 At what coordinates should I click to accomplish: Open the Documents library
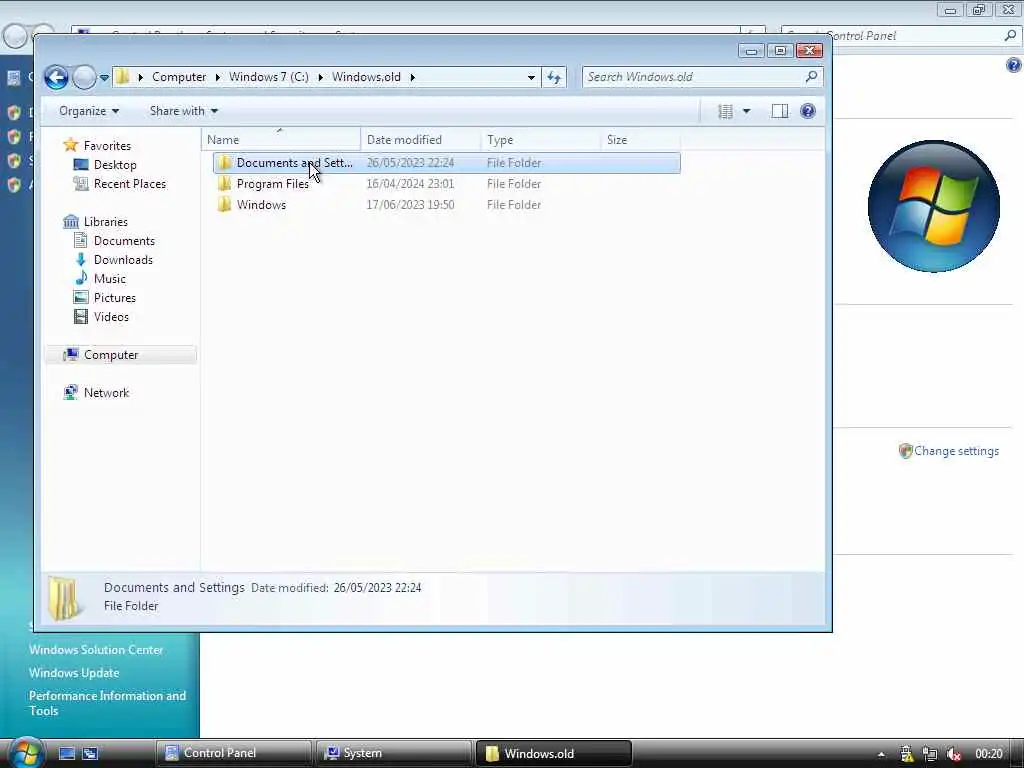pos(124,240)
